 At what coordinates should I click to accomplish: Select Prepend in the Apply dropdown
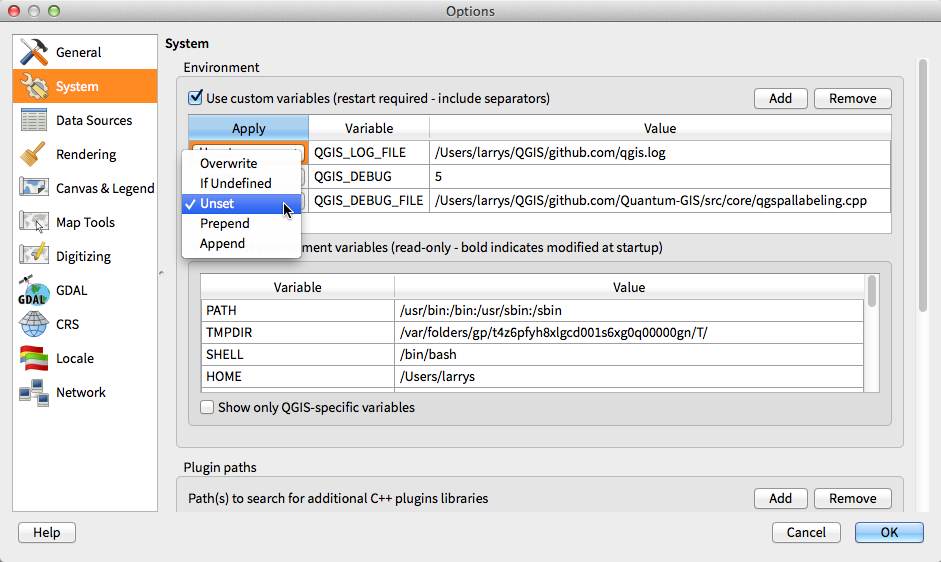pyautogui.click(x=224, y=223)
